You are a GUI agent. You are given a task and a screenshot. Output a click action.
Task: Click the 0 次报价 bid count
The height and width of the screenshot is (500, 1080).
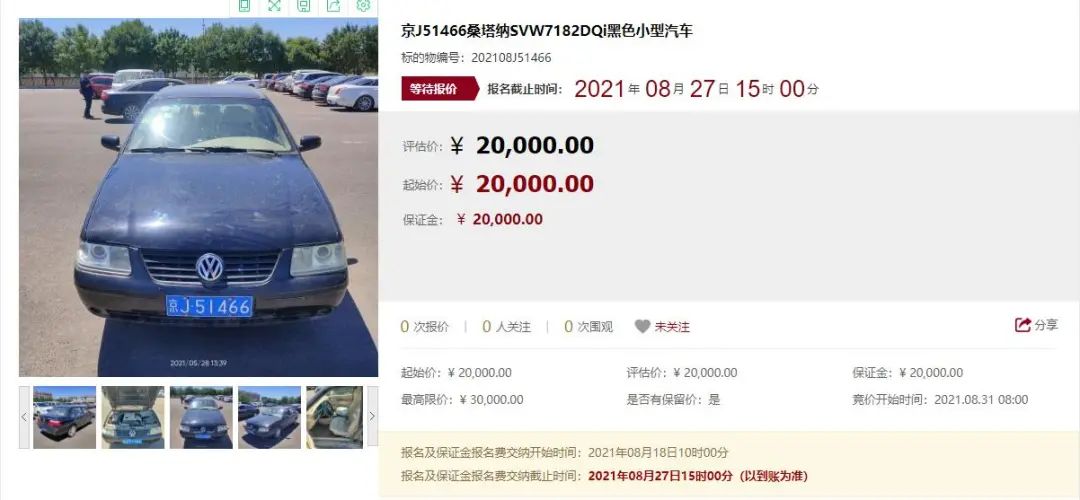coord(424,326)
